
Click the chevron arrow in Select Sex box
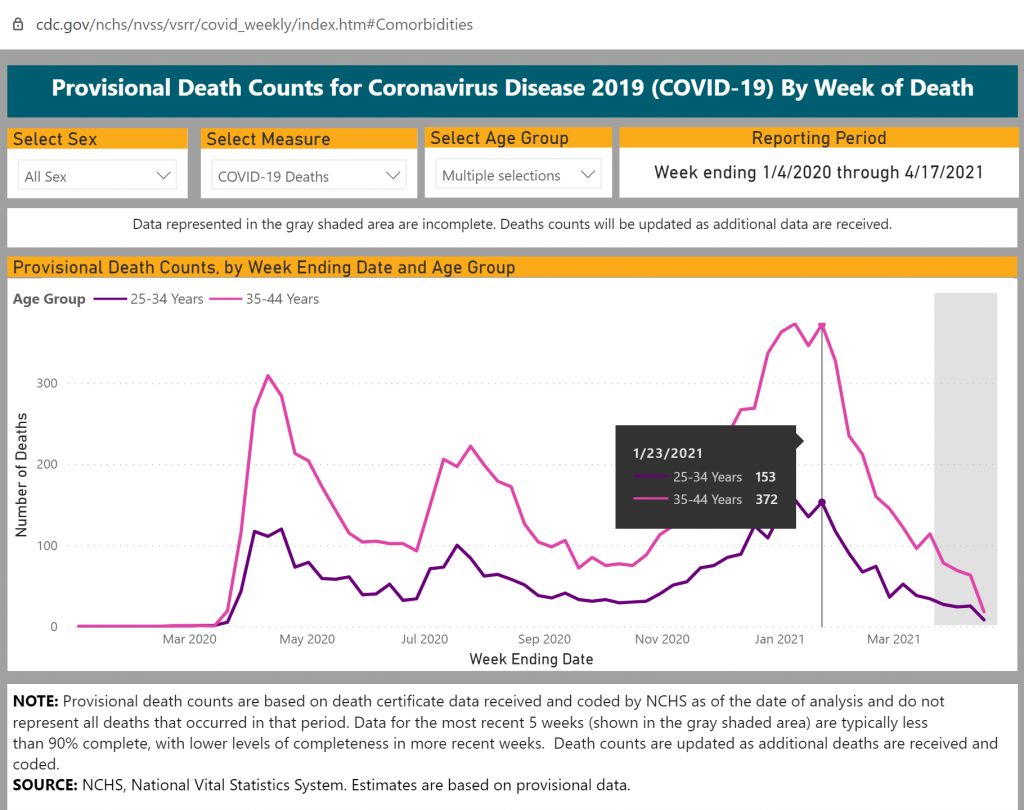[163, 176]
